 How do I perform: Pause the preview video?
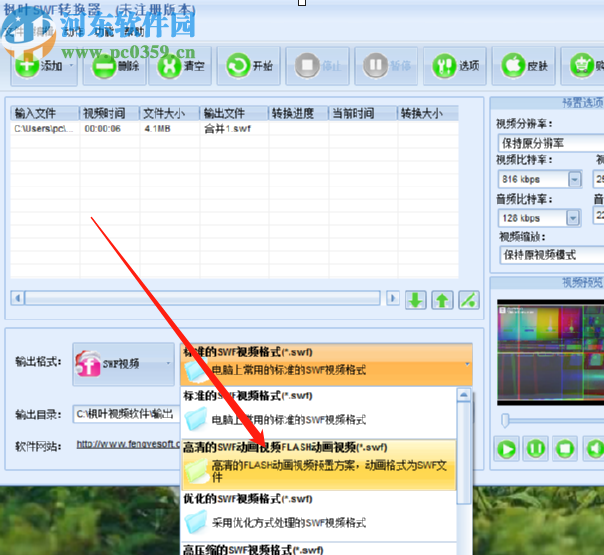pos(535,449)
